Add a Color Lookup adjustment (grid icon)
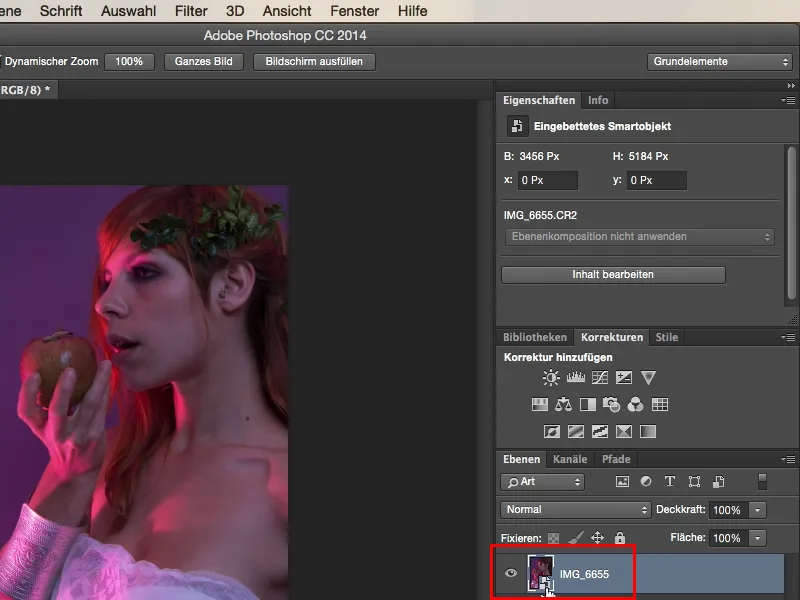The width and height of the screenshot is (800, 600). [x=660, y=405]
